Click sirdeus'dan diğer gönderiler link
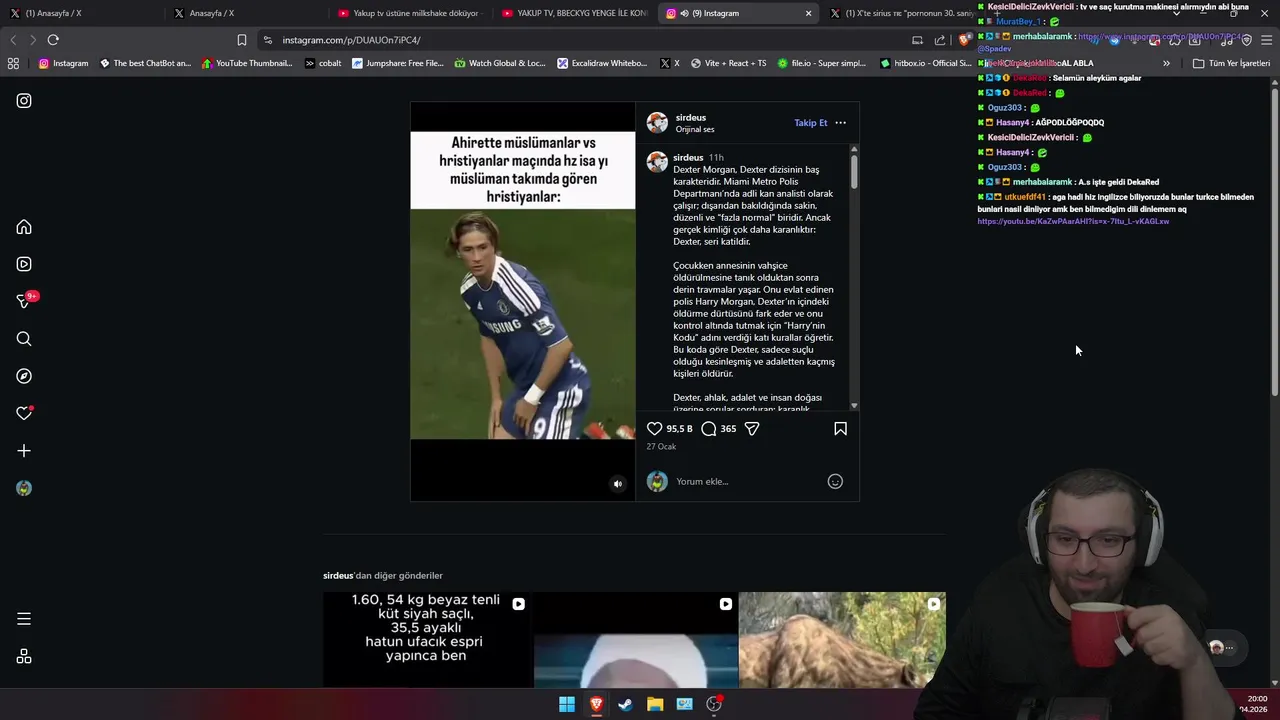The height and width of the screenshot is (720, 1280). click(x=383, y=575)
